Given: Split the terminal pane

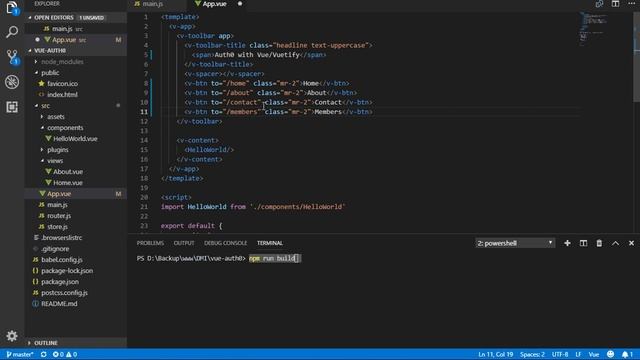Looking at the screenshot, I should (x=583, y=243).
